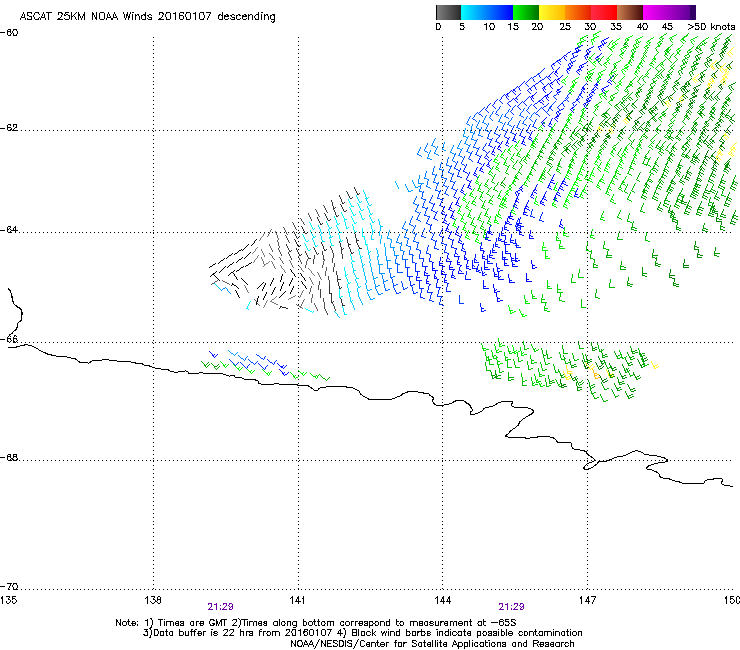This screenshot has width=740, height=650.
Task: Select the -64 latitude axis label
Action: pos(9,230)
